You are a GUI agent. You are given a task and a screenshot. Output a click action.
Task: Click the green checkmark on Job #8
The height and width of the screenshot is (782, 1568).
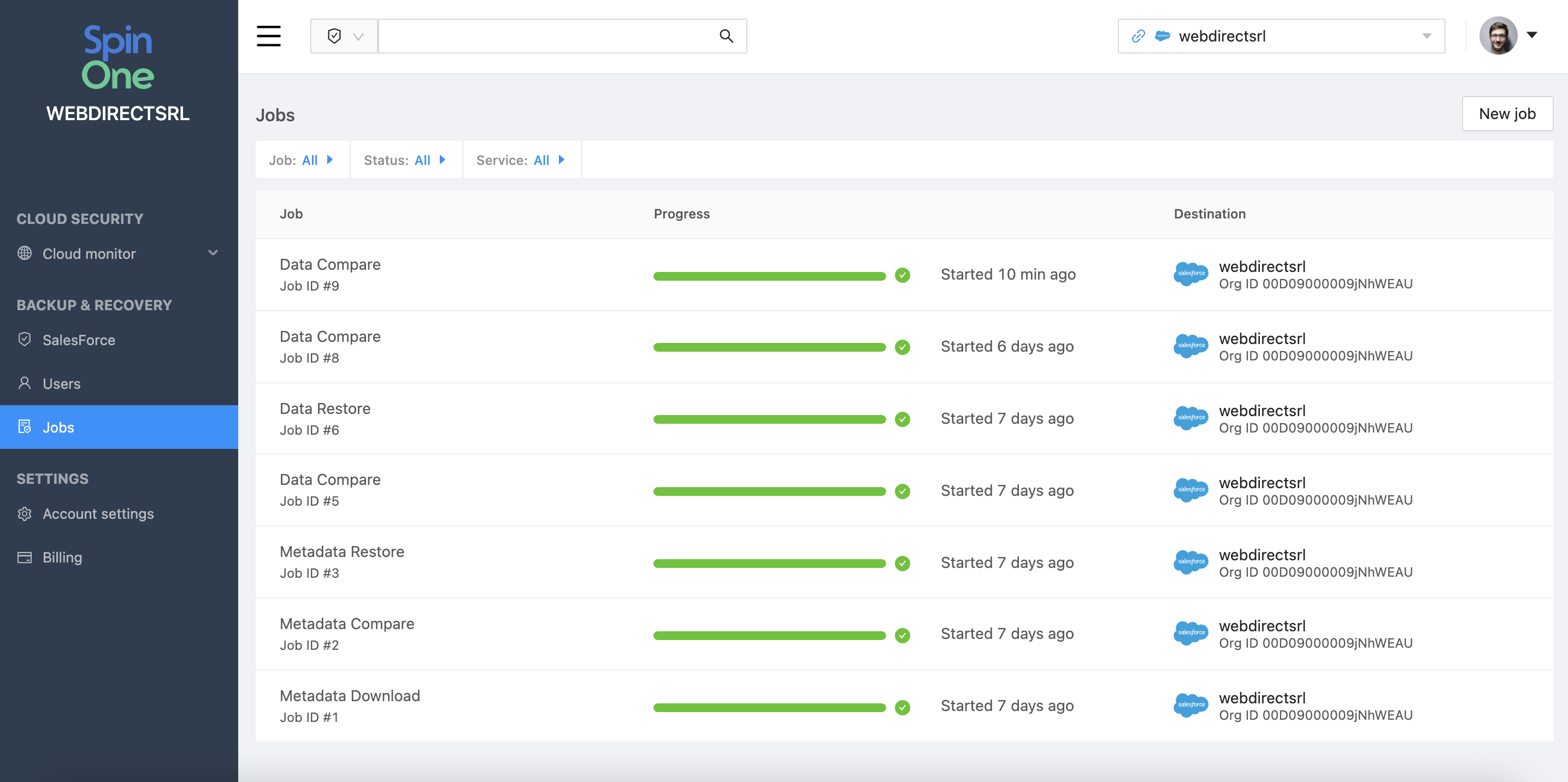coord(902,347)
